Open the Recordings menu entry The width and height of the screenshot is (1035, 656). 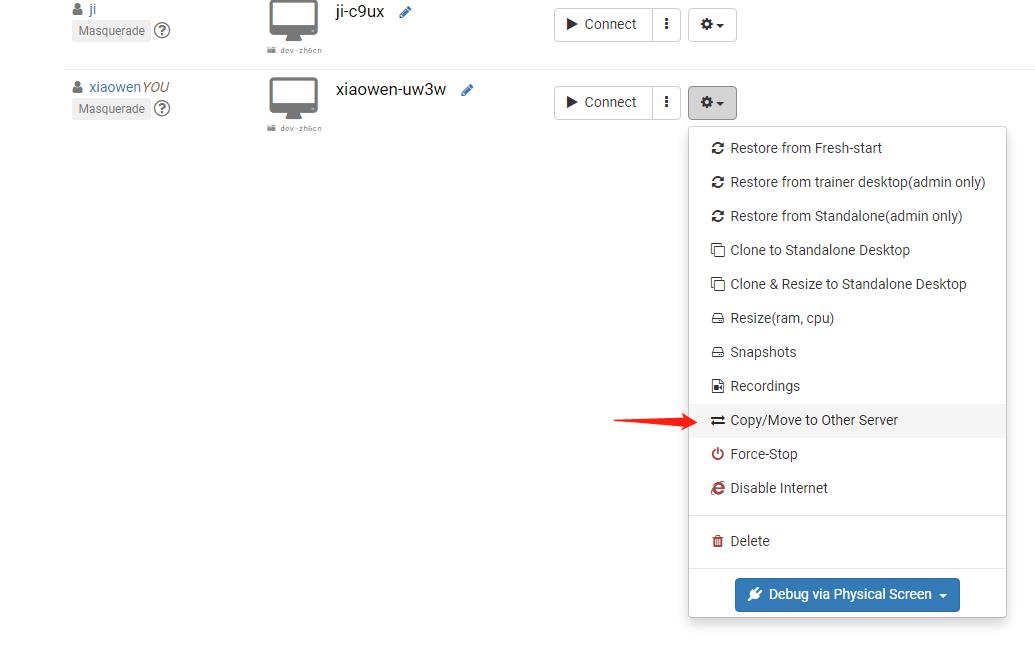[847, 386]
